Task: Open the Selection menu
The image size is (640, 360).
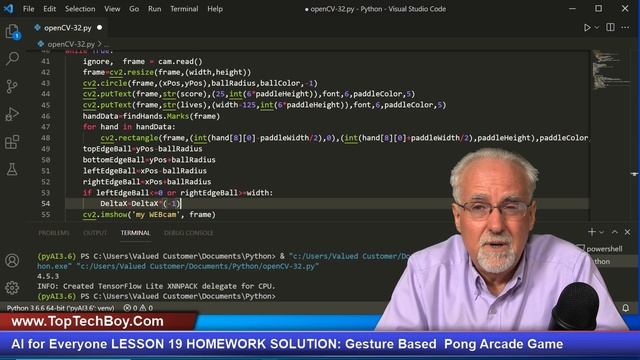Action: coord(80,9)
